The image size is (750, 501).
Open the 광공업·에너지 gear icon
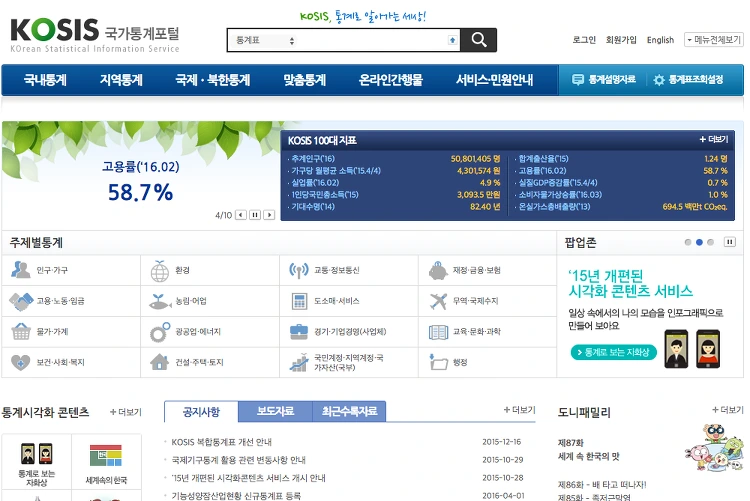click(160, 332)
